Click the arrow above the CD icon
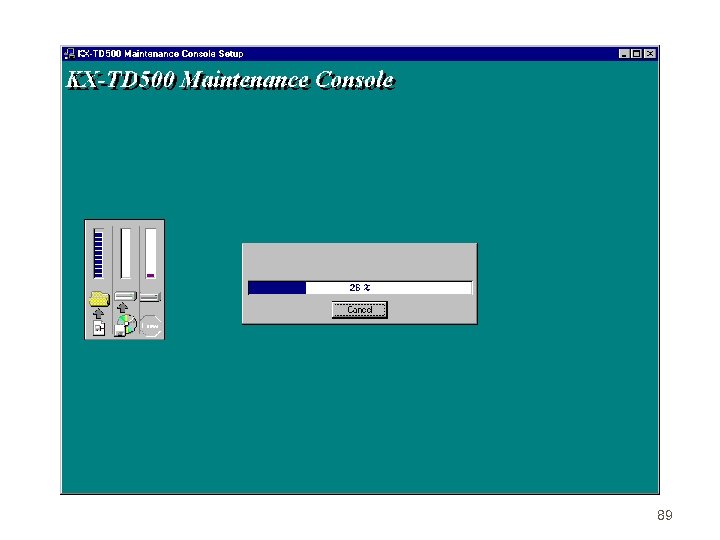The height and width of the screenshot is (540, 720). [x=123, y=307]
